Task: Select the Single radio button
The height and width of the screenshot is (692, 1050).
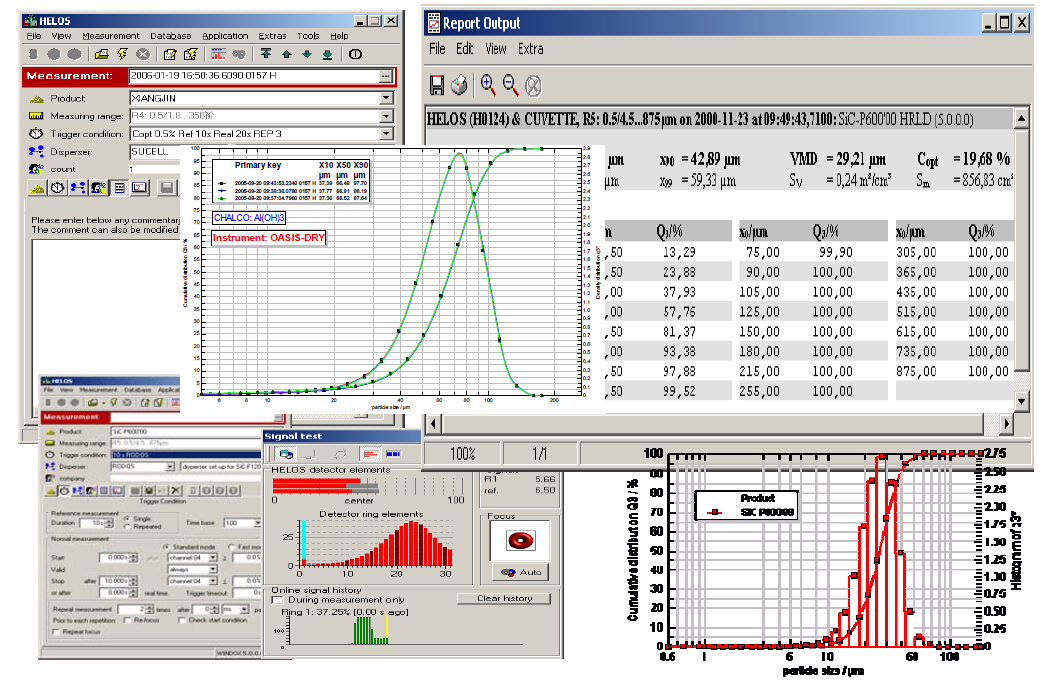Action: 127,518
